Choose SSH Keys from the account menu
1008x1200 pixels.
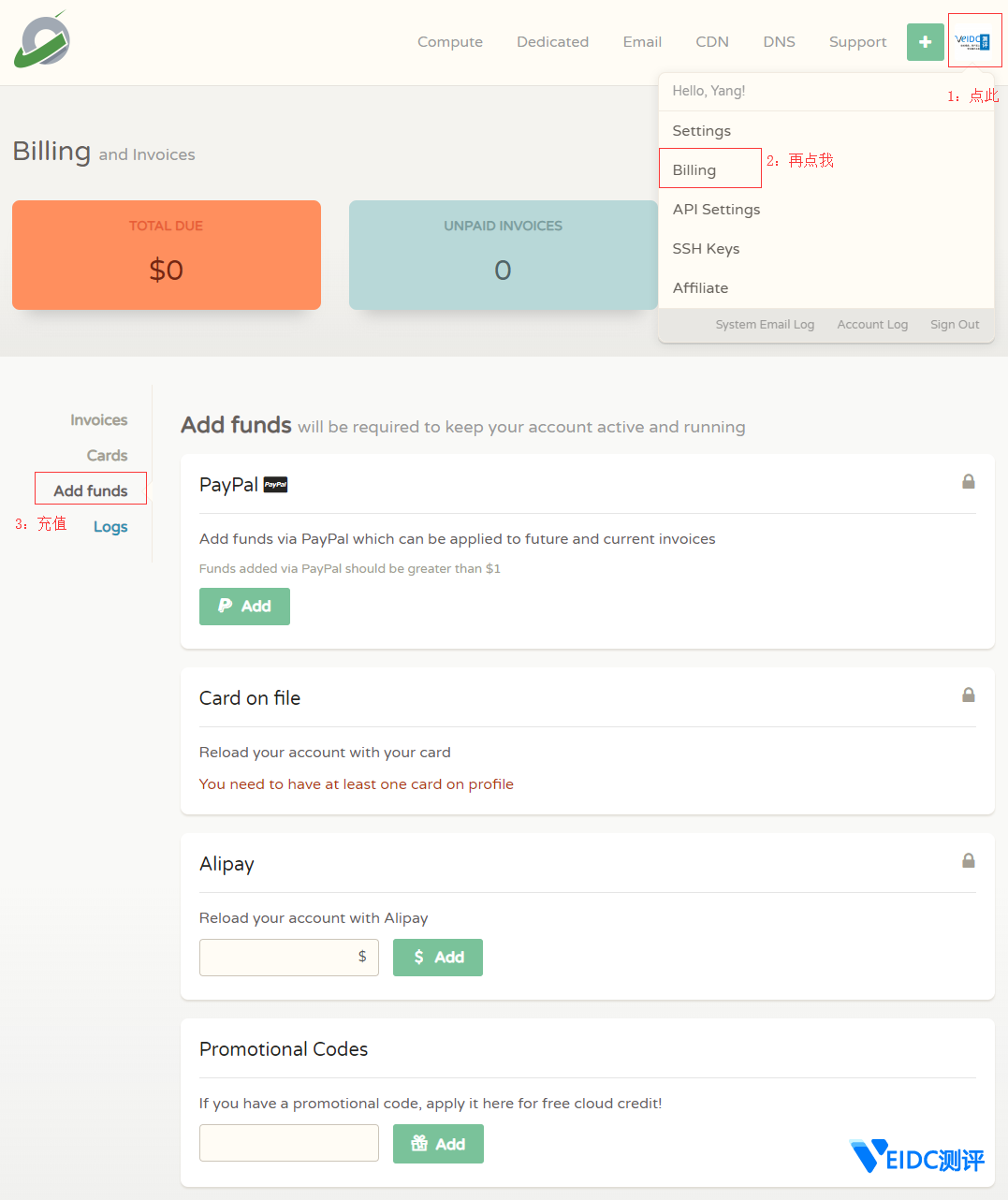tap(706, 249)
